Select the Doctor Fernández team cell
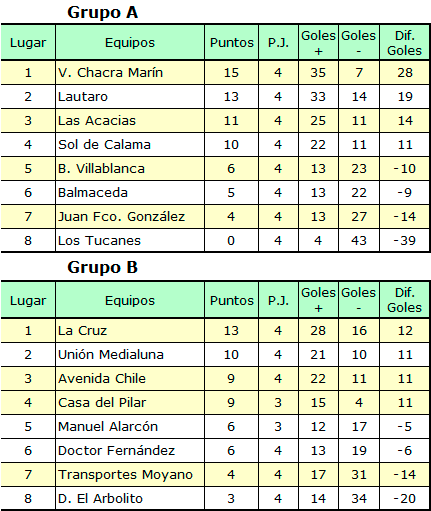Viewport: 431px width, 511px height. [x=130, y=450]
